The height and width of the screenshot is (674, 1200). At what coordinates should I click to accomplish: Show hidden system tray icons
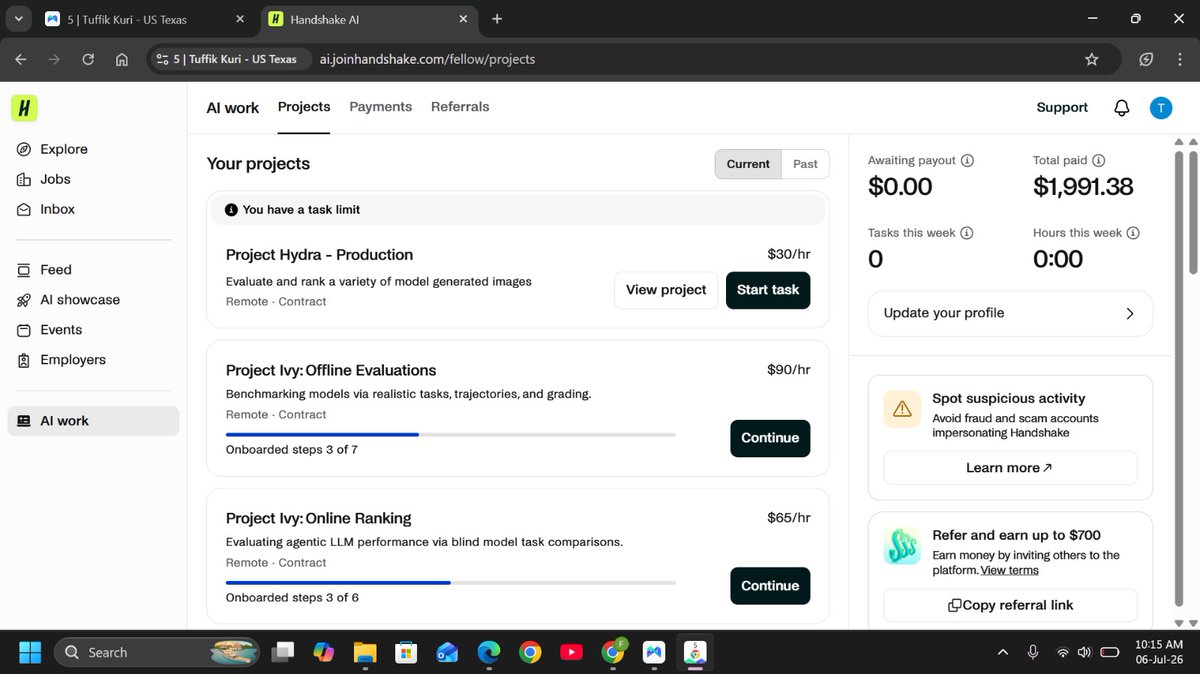pyautogui.click(x=1003, y=652)
